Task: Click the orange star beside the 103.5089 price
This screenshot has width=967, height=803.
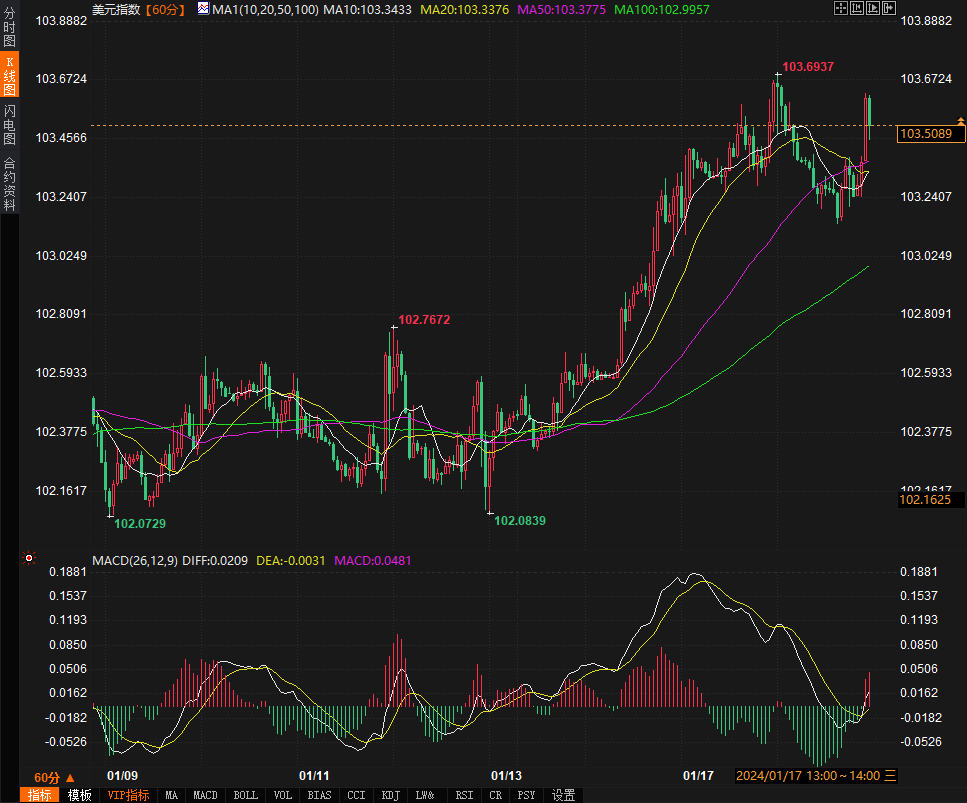Action: point(961,120)
